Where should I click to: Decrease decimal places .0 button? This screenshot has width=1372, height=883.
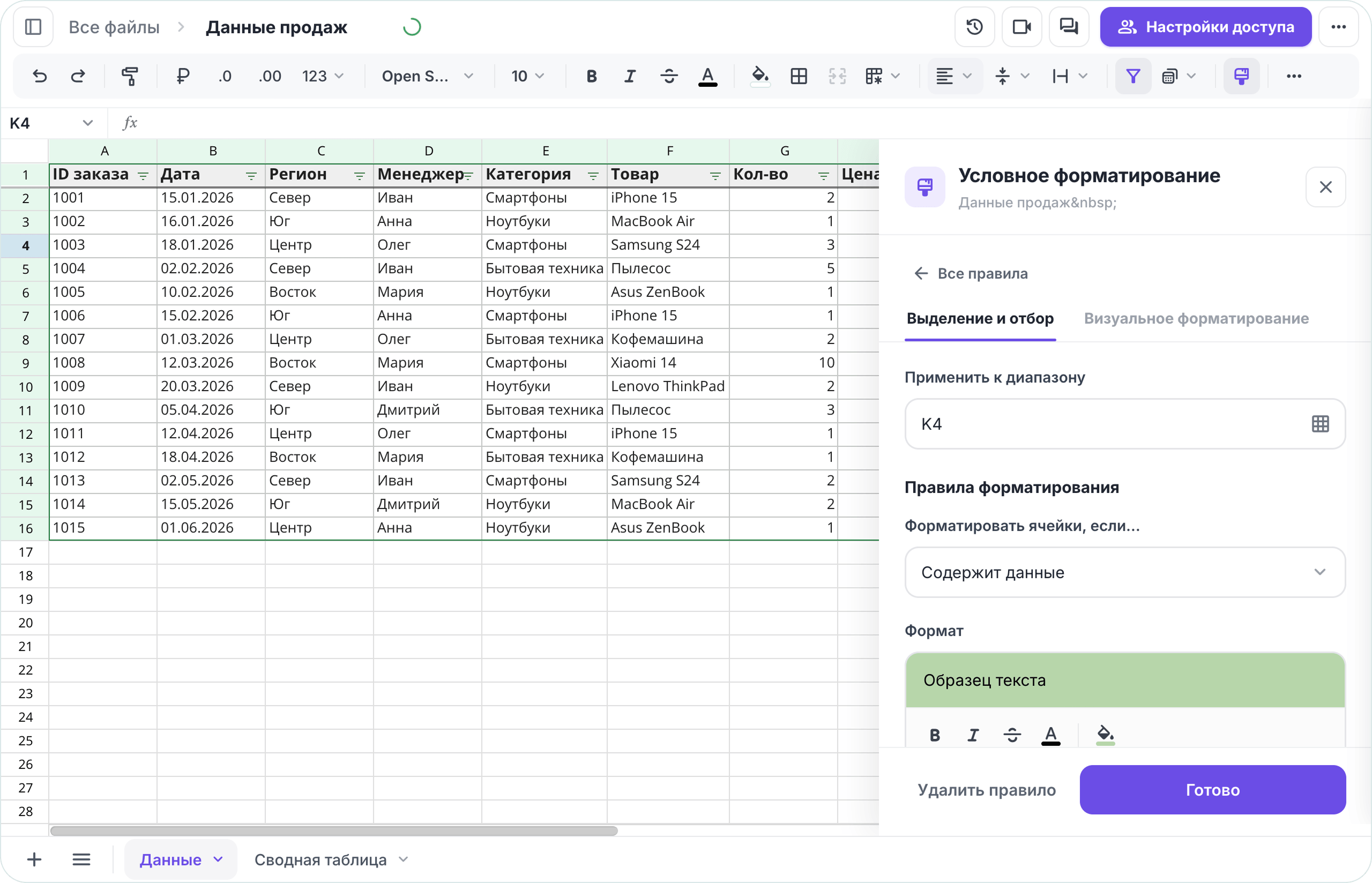(x=225, y=76)
